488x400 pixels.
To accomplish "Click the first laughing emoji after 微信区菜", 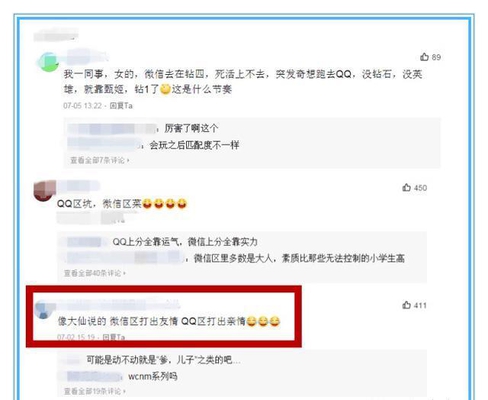I will click(147, 203).
